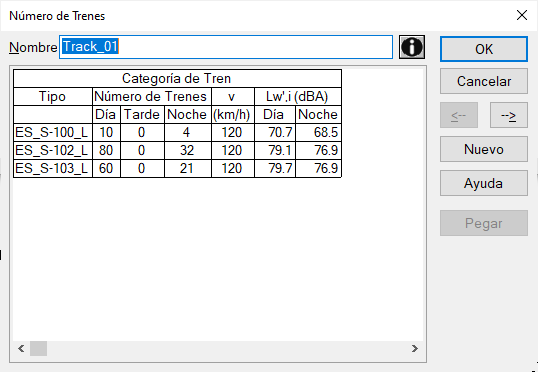Select the ES_S-100_L train type cell
This screenshot has height=372, width=538.
(53, 132)
